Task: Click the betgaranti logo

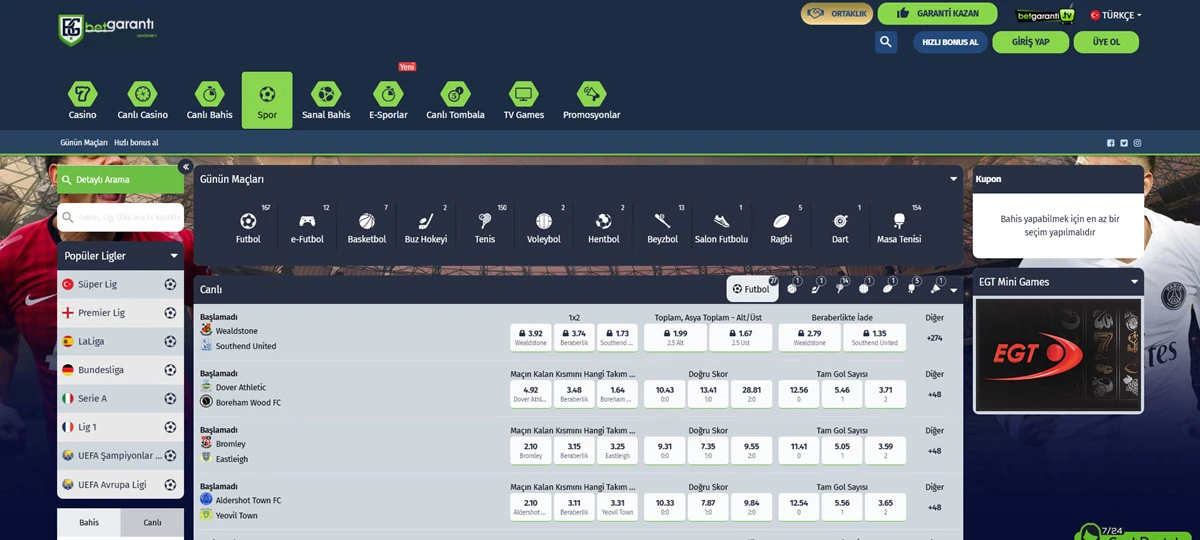Action: point(106,29)
